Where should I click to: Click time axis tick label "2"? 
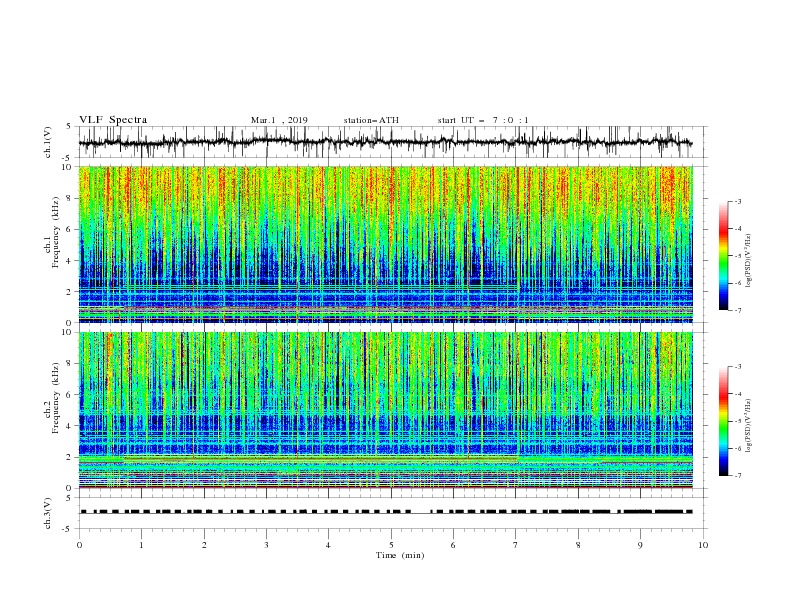click(204, 545)
